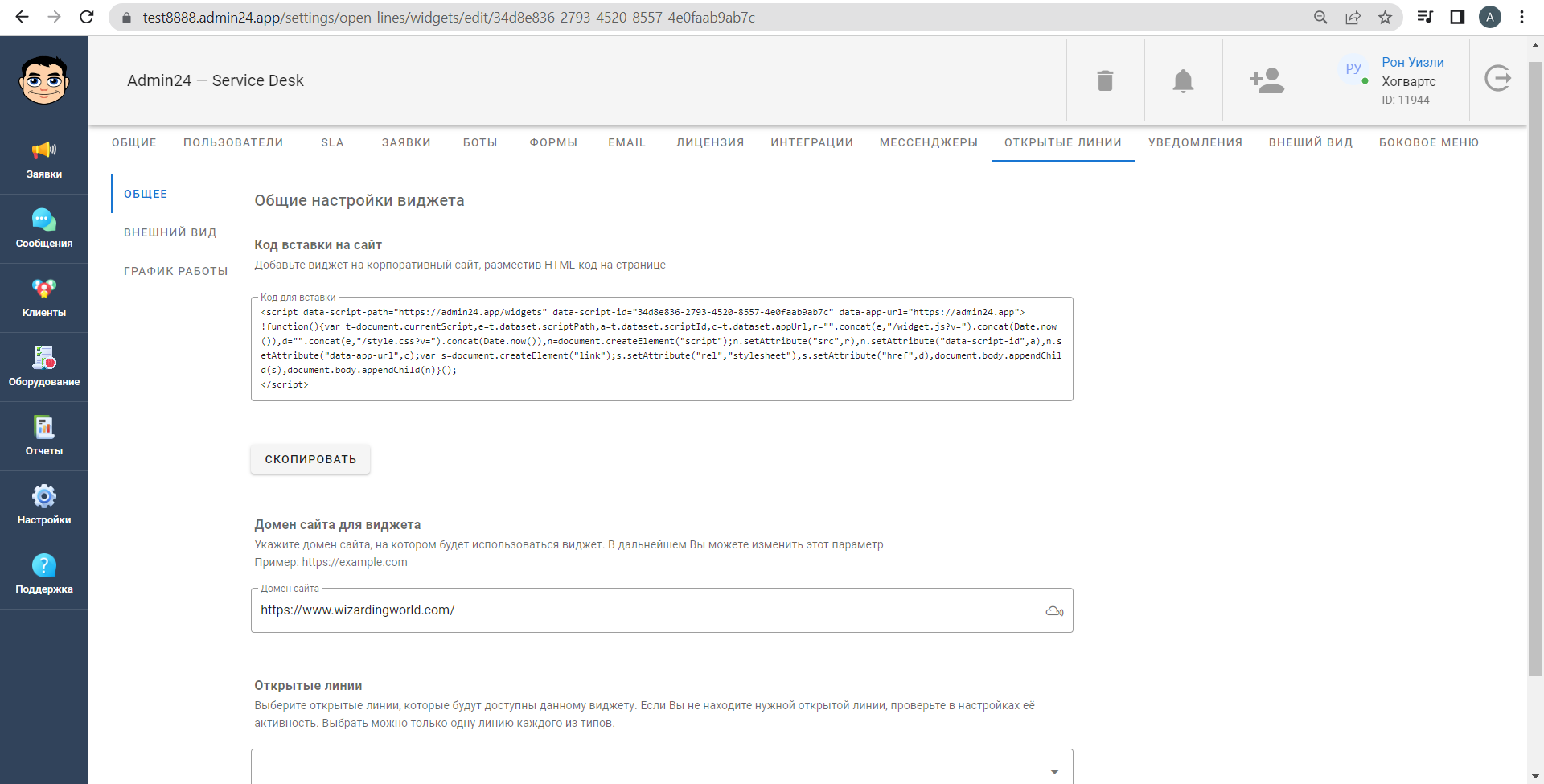Open the Боковое меню tab
Screen dimensions: 1544x784
[x=1429, y=142]
